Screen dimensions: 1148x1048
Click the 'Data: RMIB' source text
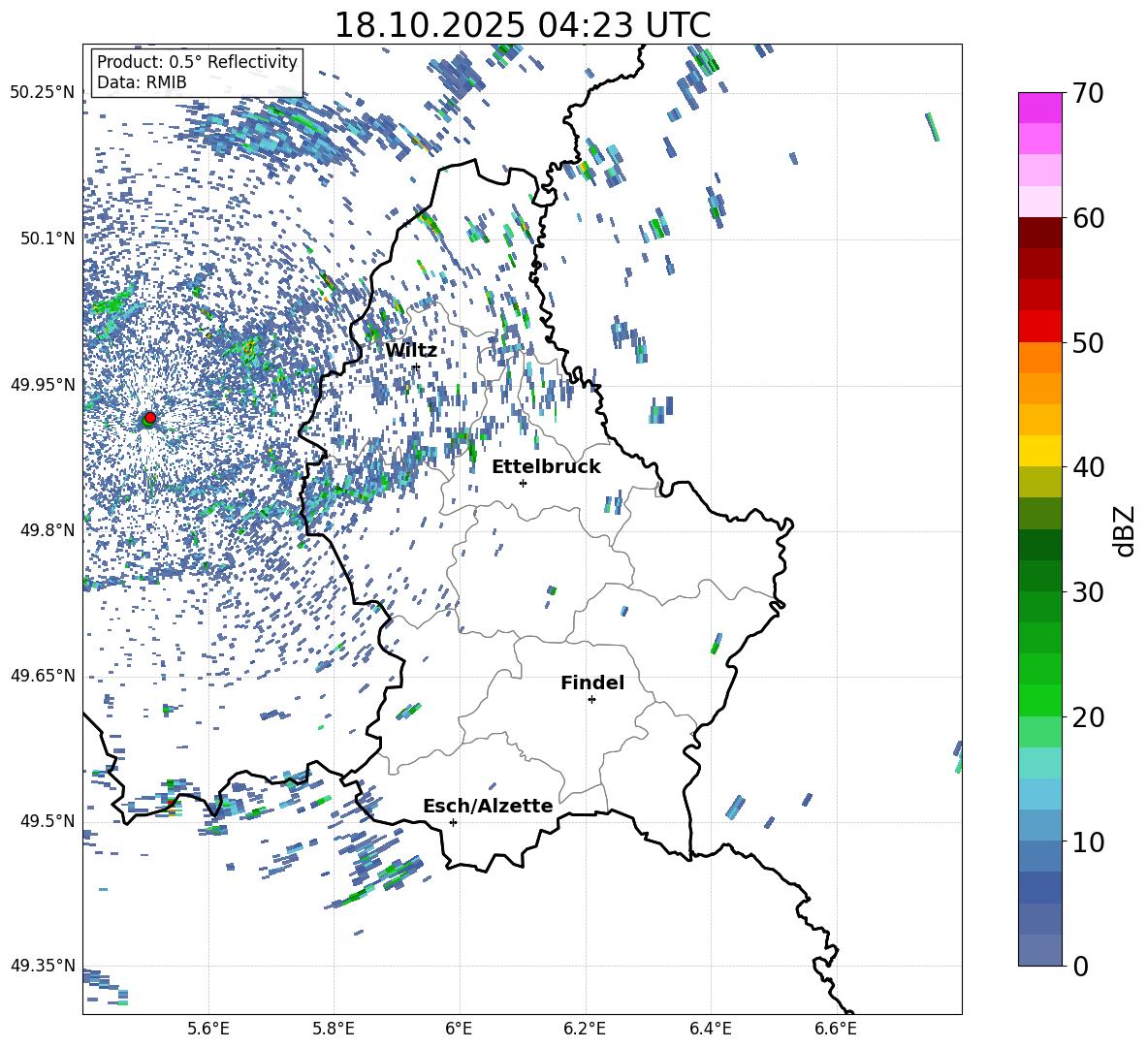[x=142, y=83]
